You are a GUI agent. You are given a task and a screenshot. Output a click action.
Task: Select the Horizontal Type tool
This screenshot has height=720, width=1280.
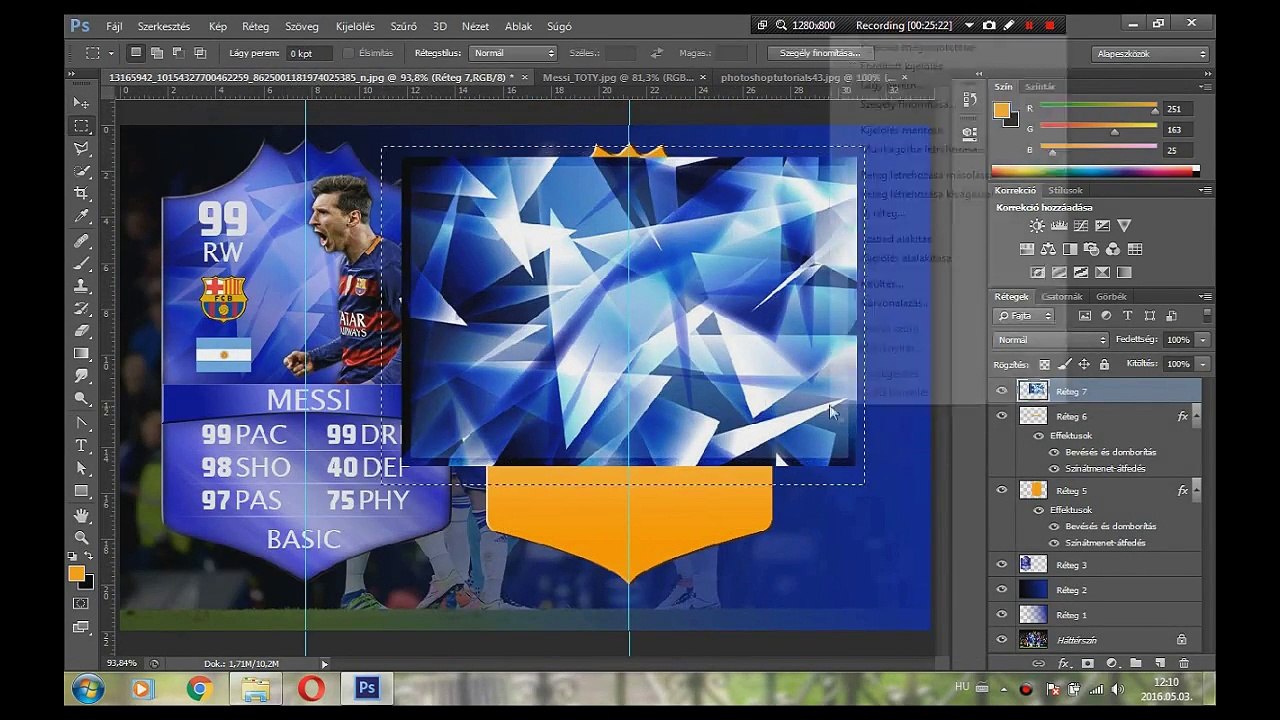point(81,446)
